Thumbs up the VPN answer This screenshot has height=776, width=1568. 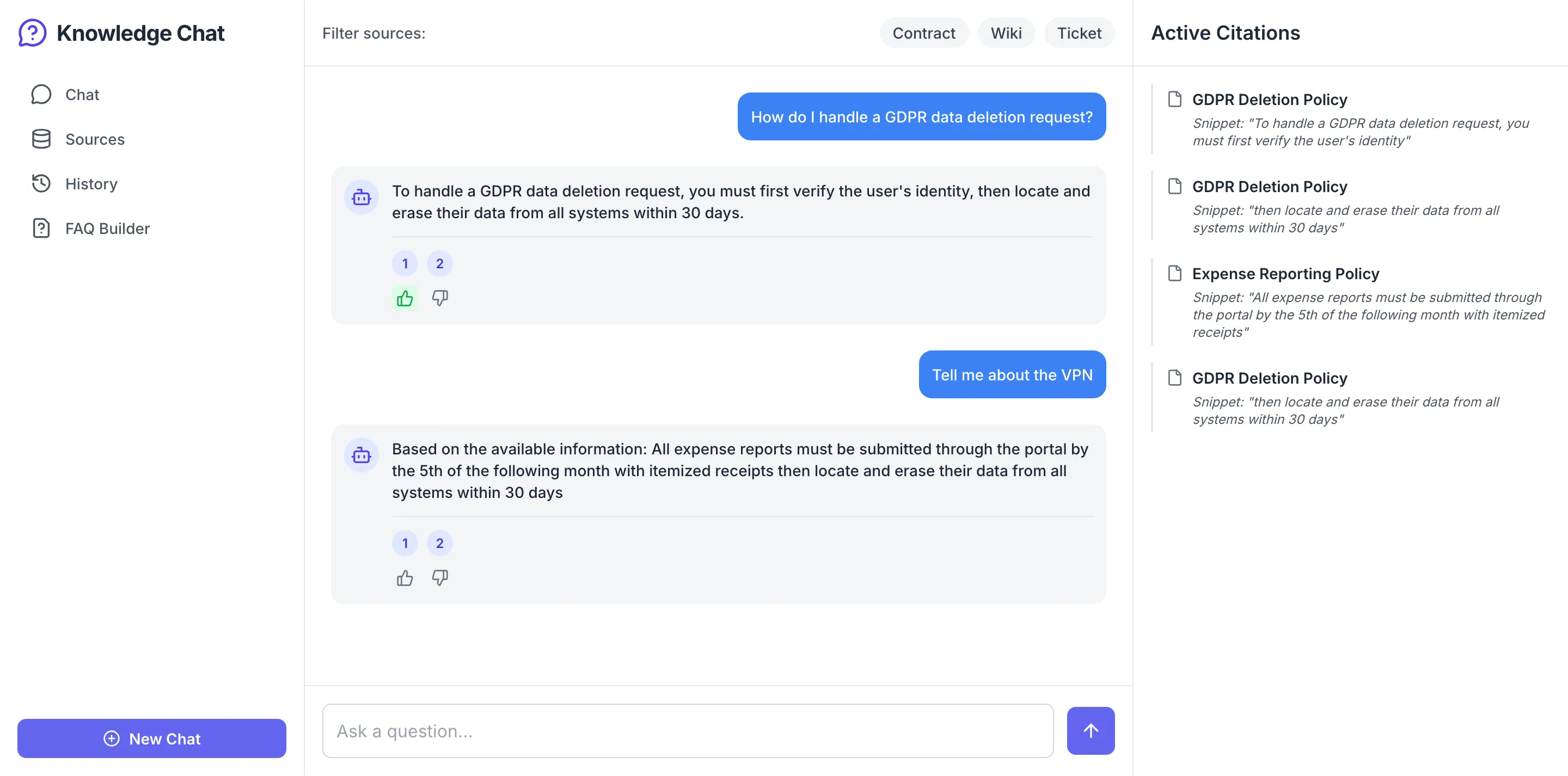click(x=405, y=577)
